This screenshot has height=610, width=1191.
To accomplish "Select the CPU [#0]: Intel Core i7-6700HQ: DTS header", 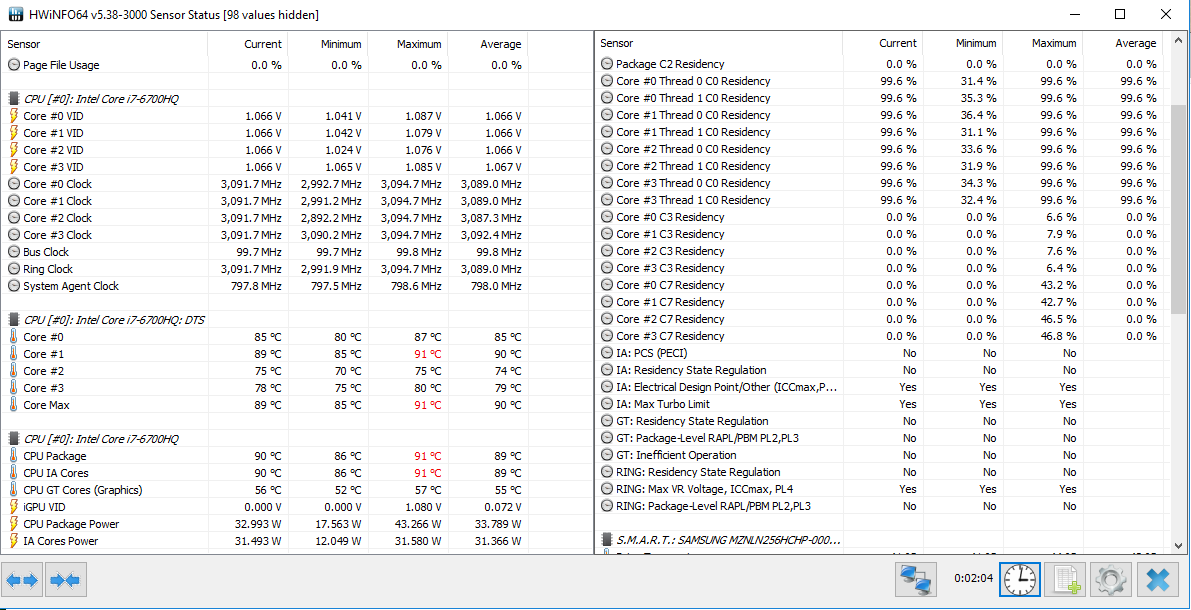I will 114,320.
